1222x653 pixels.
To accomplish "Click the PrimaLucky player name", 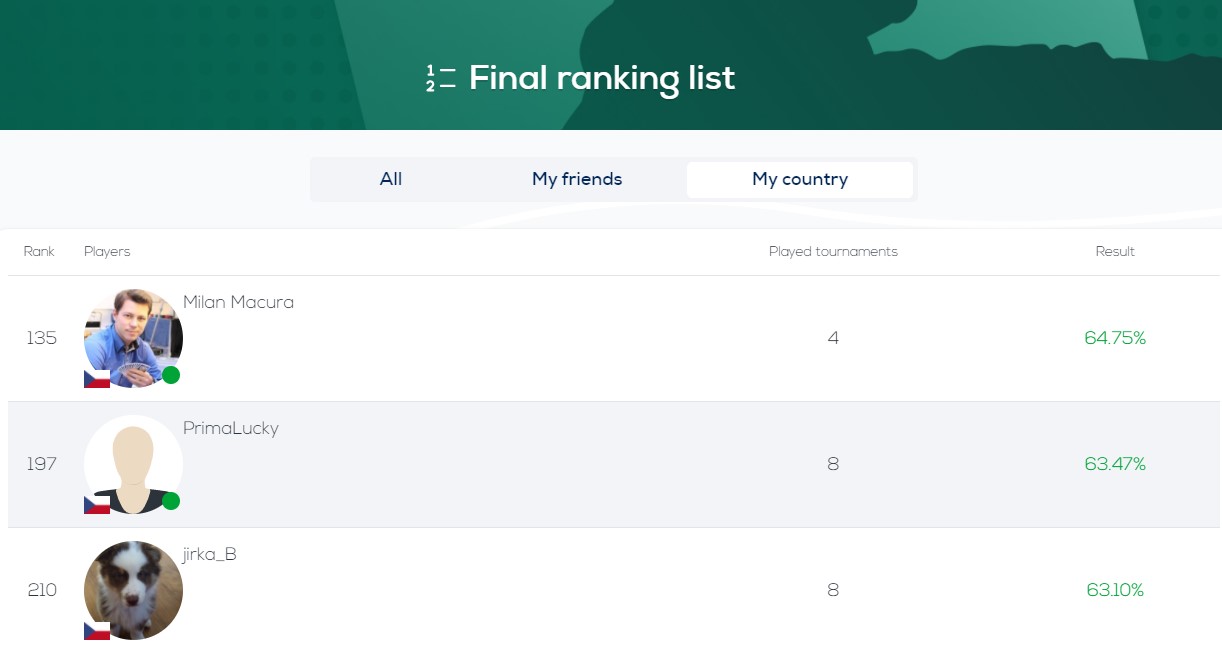I will (231, 428).
